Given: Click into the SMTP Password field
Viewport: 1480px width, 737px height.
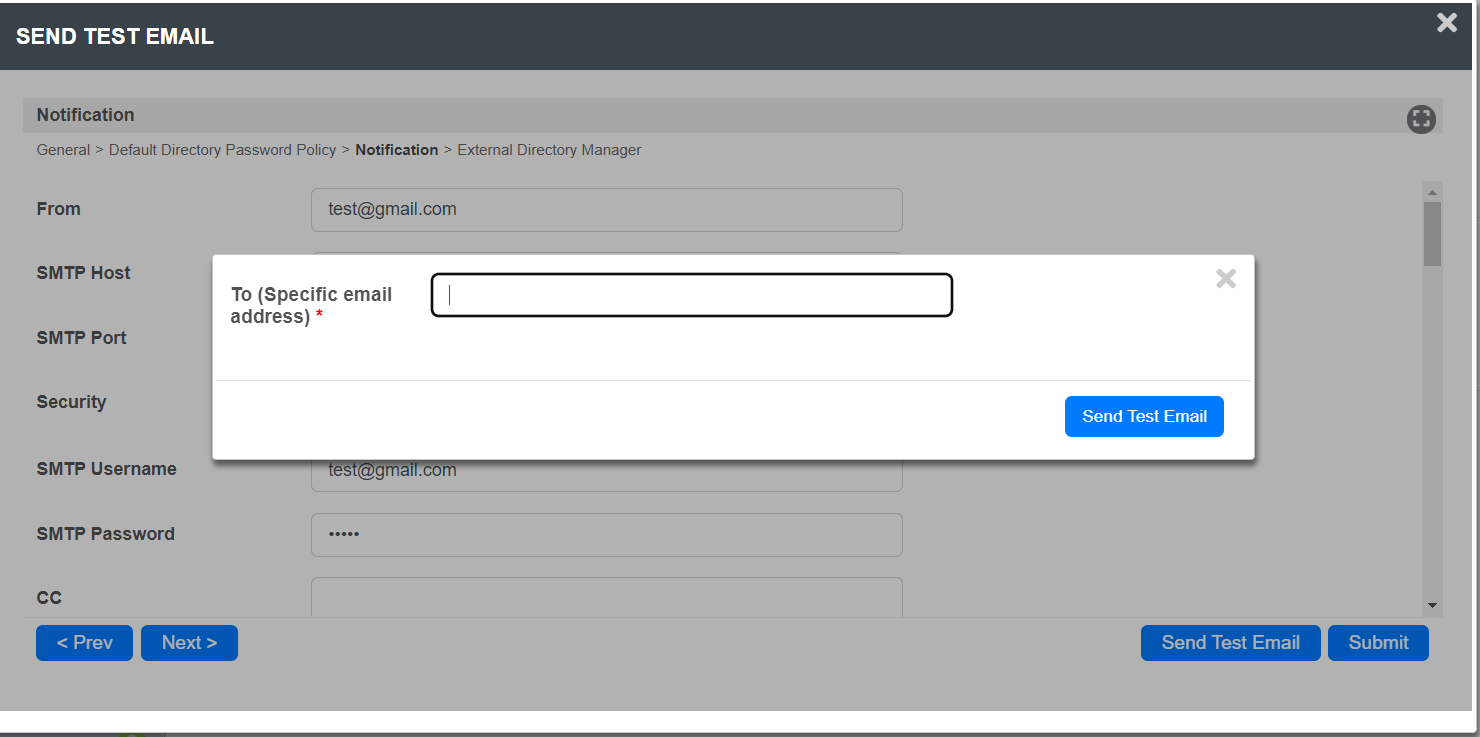Looking at the screenshot, I should pyautogui.click(x=606, y=535).
